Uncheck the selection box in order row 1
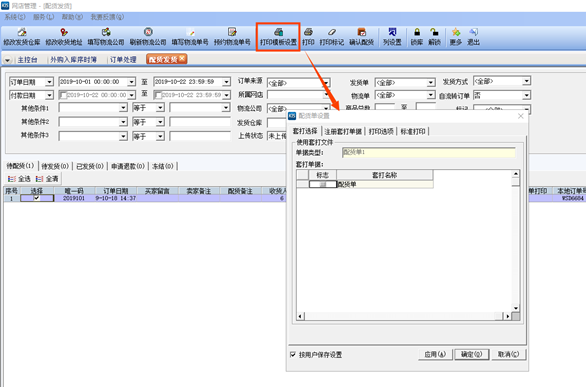 [x=37, y=198]
